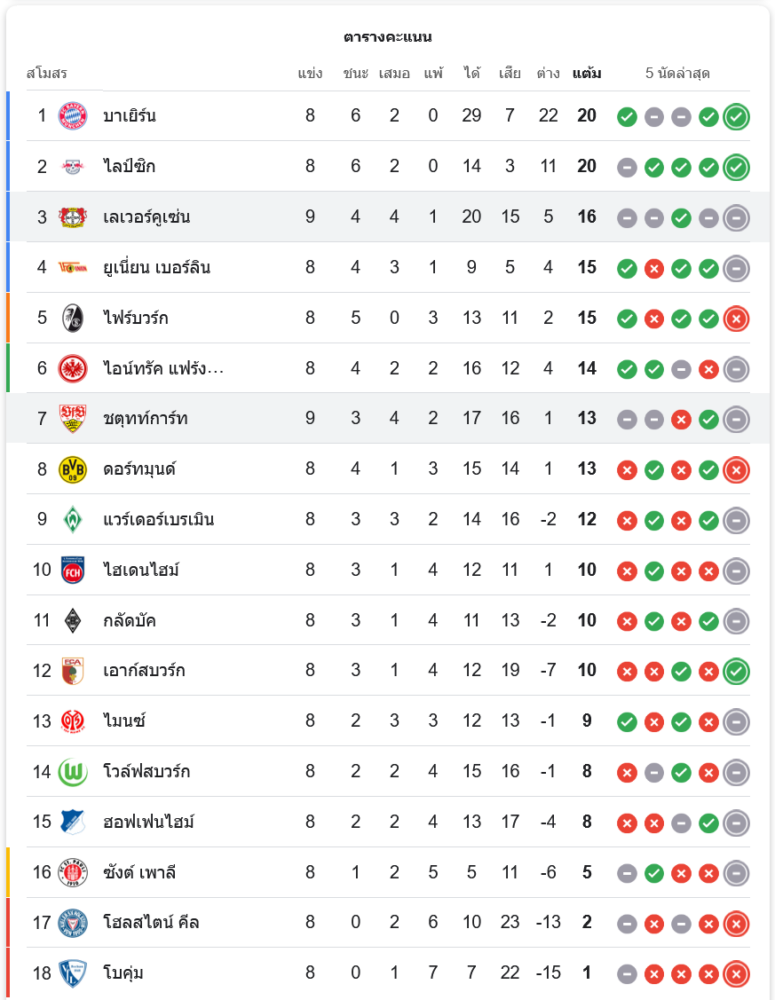Click the แต้ม points column header

587,74
